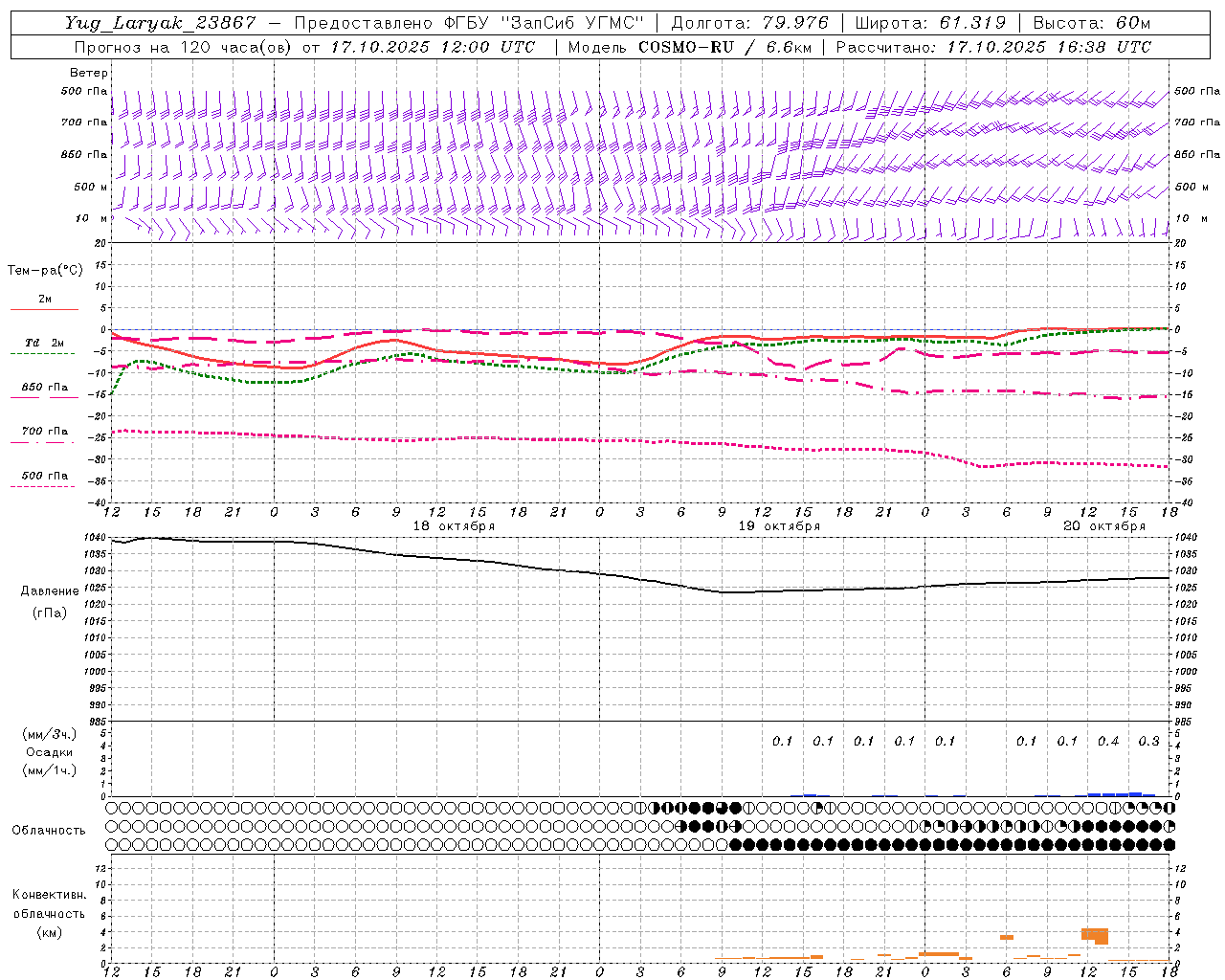Select the Тем-ра(°C) temperature label
The width and height of the screenshot is (1225, 980).
(45, 271)
